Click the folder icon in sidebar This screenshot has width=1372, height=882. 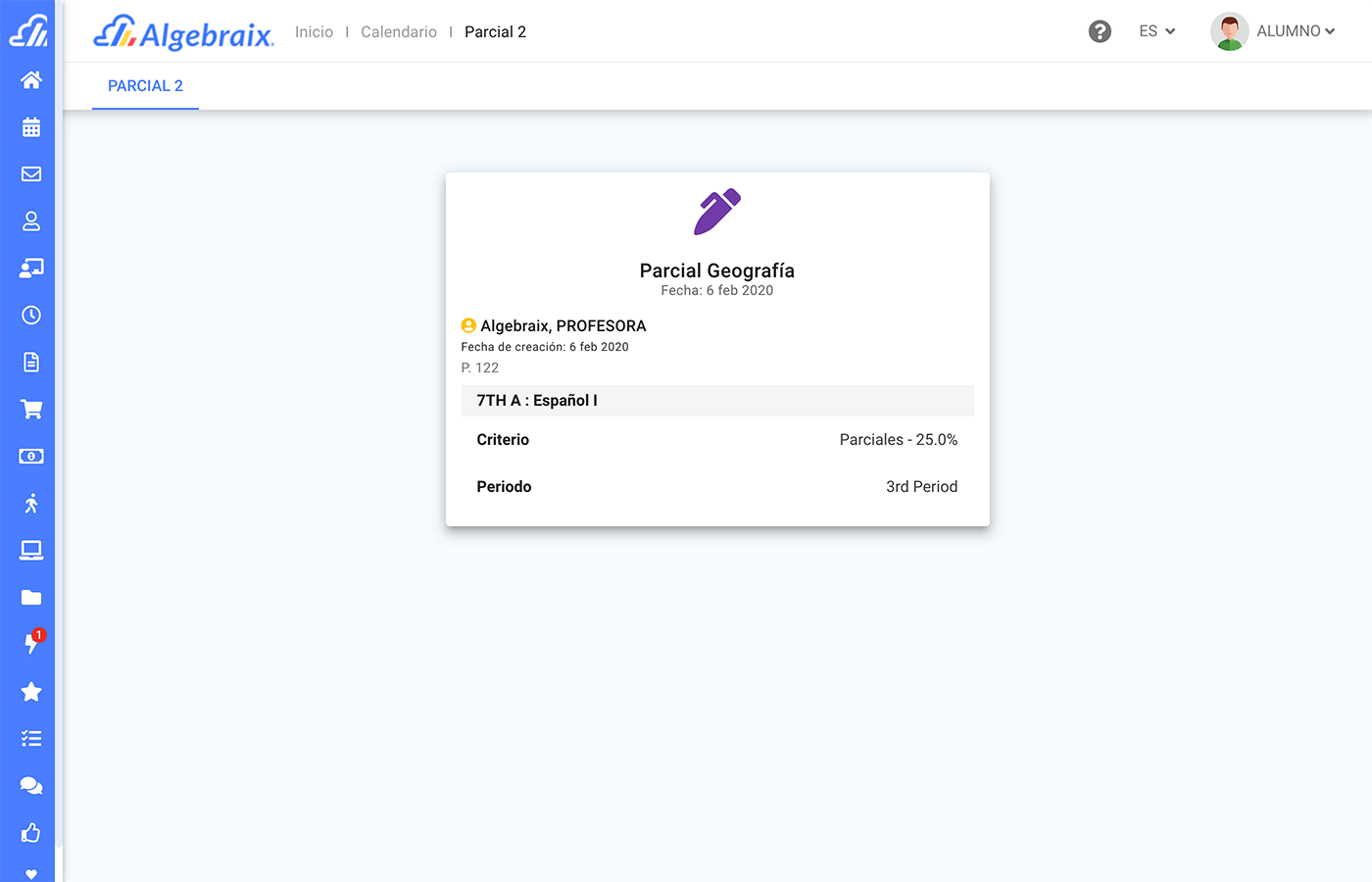(31, 598)
